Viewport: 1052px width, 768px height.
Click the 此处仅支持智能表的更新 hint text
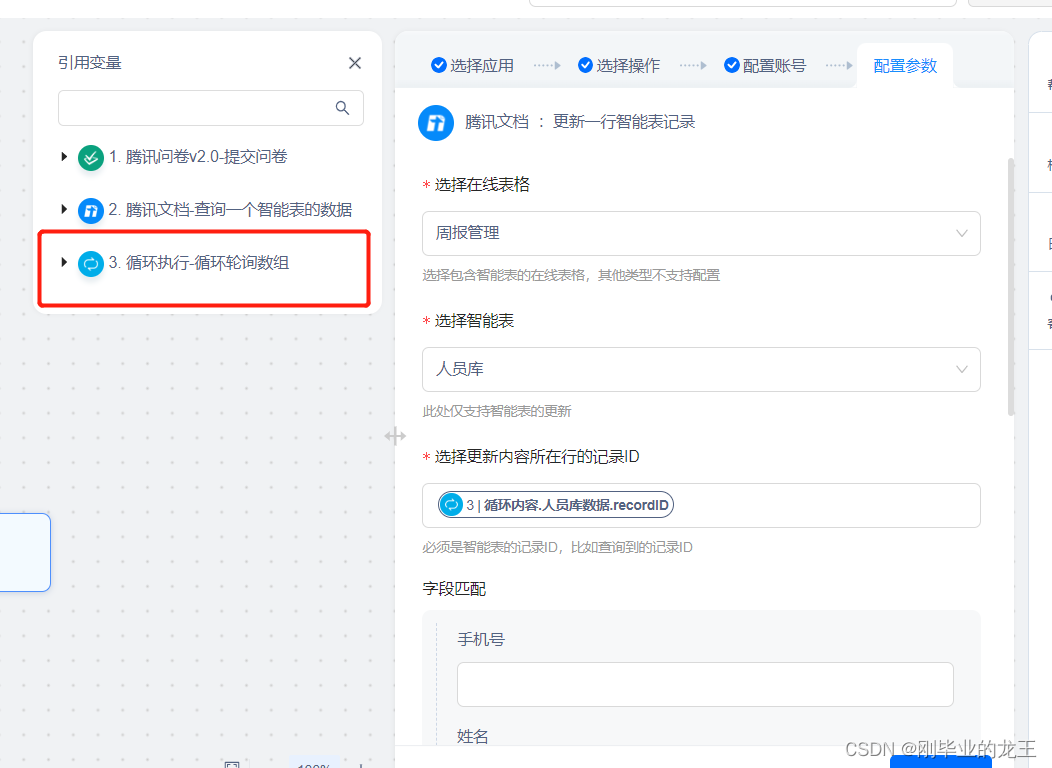pos(496,411)
